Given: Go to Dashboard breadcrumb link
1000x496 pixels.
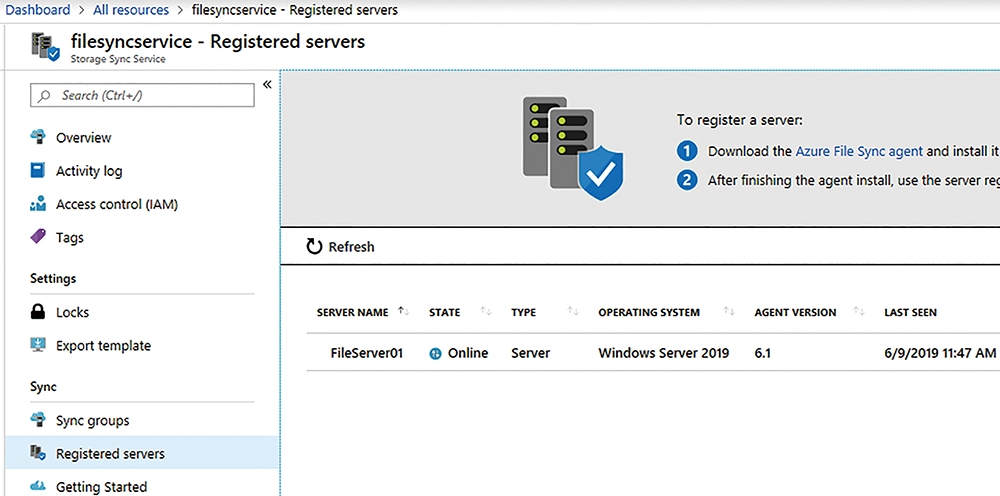Looking at the screenshot, I should tap(38, 10).
